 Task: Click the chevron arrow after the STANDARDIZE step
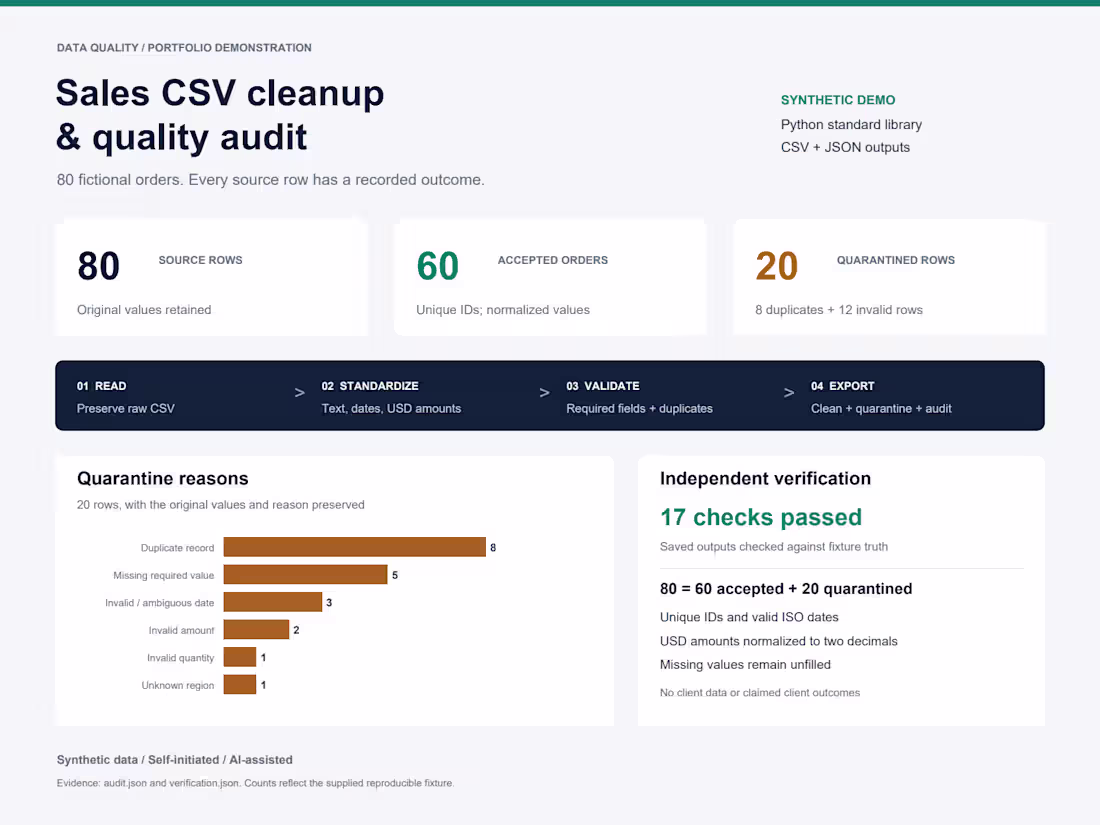tap(544, 393)
